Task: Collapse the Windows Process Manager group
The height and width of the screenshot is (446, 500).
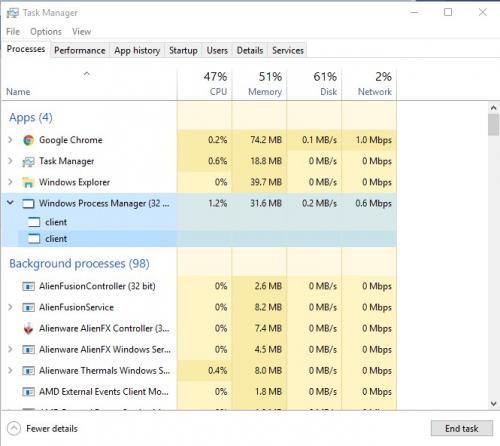Action: point(10,202)
